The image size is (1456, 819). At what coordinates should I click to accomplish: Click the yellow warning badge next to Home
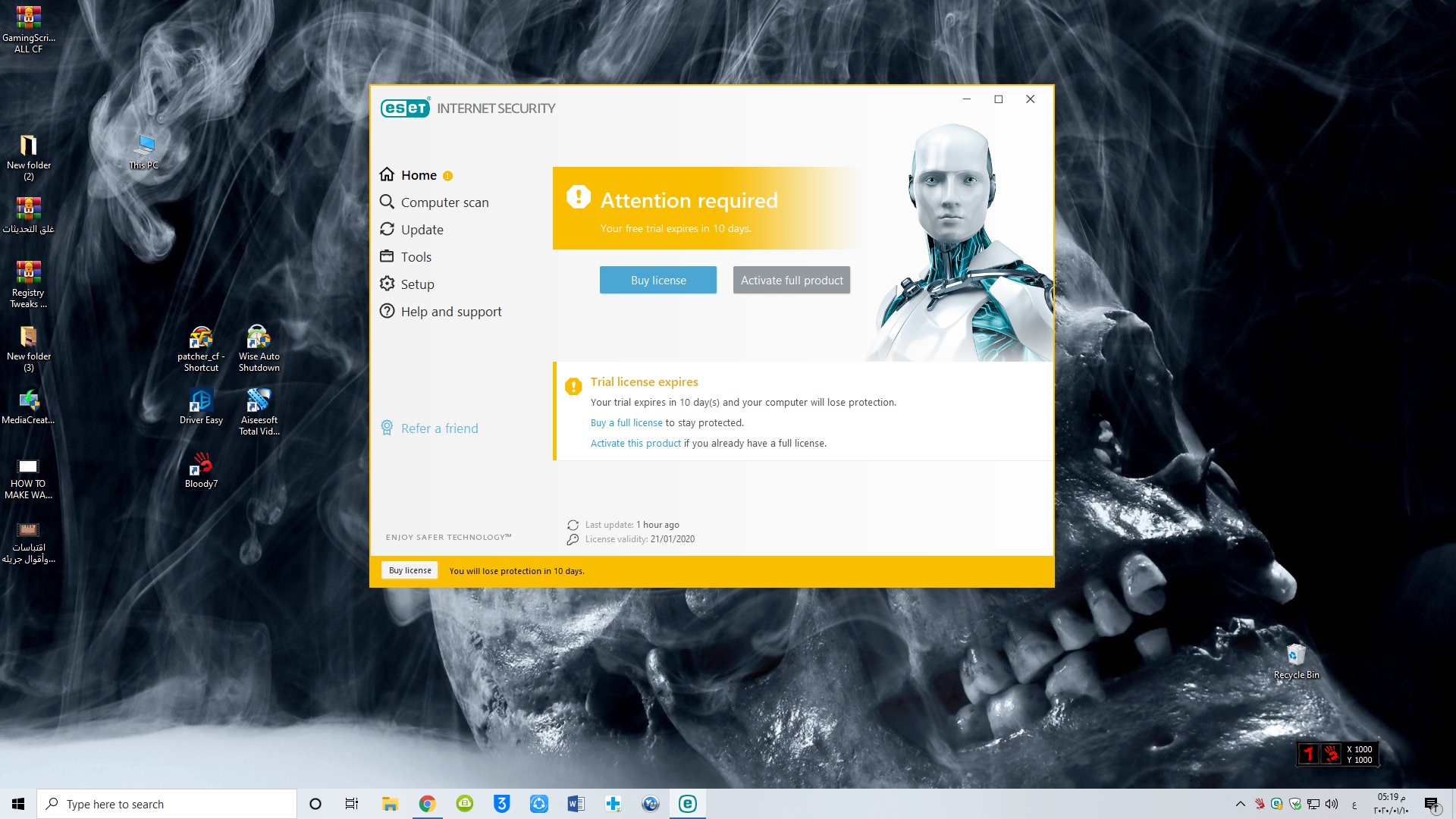click(447, 176)
